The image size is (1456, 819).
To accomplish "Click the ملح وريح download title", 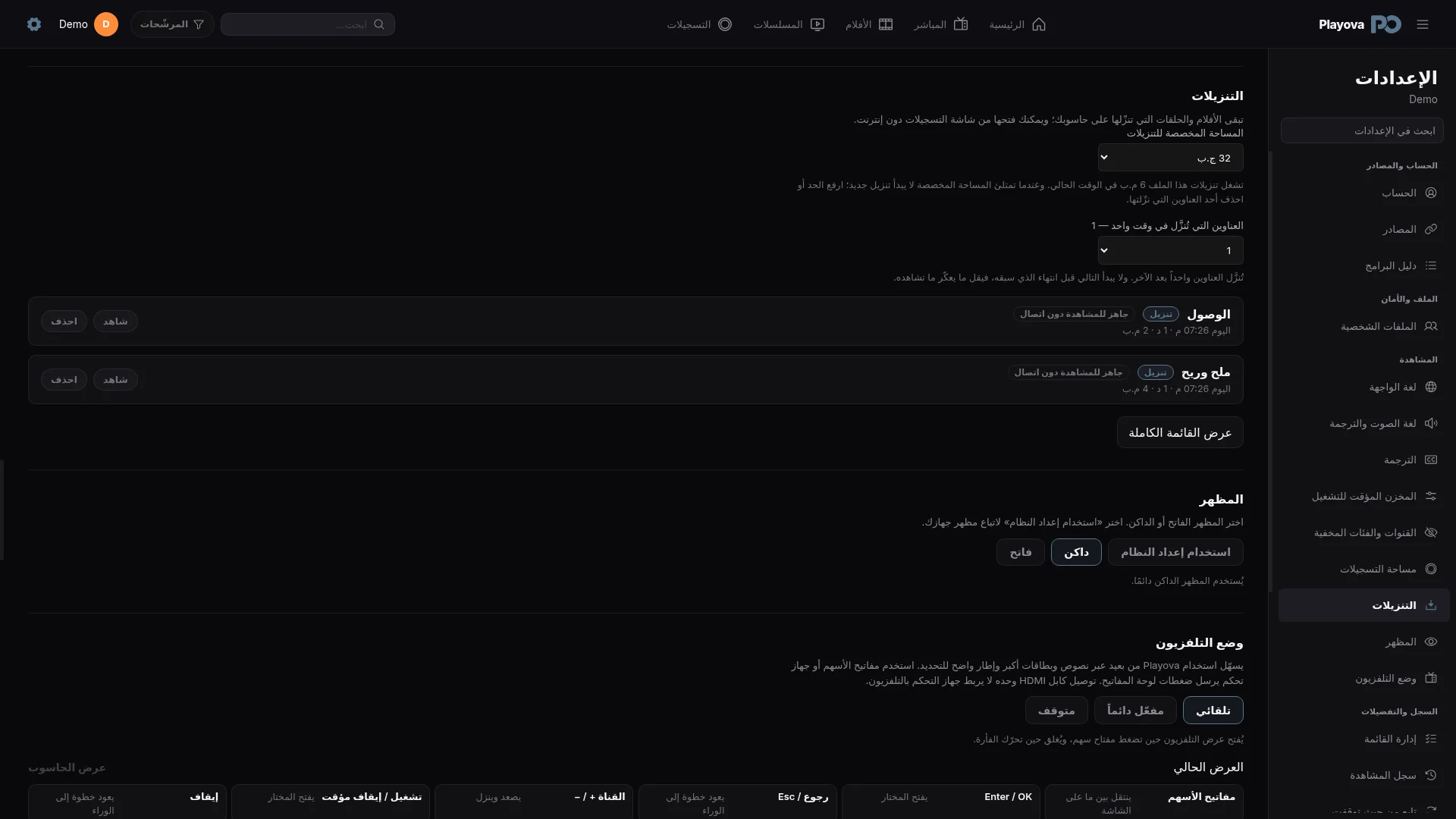I will [x=1206, y=372].
